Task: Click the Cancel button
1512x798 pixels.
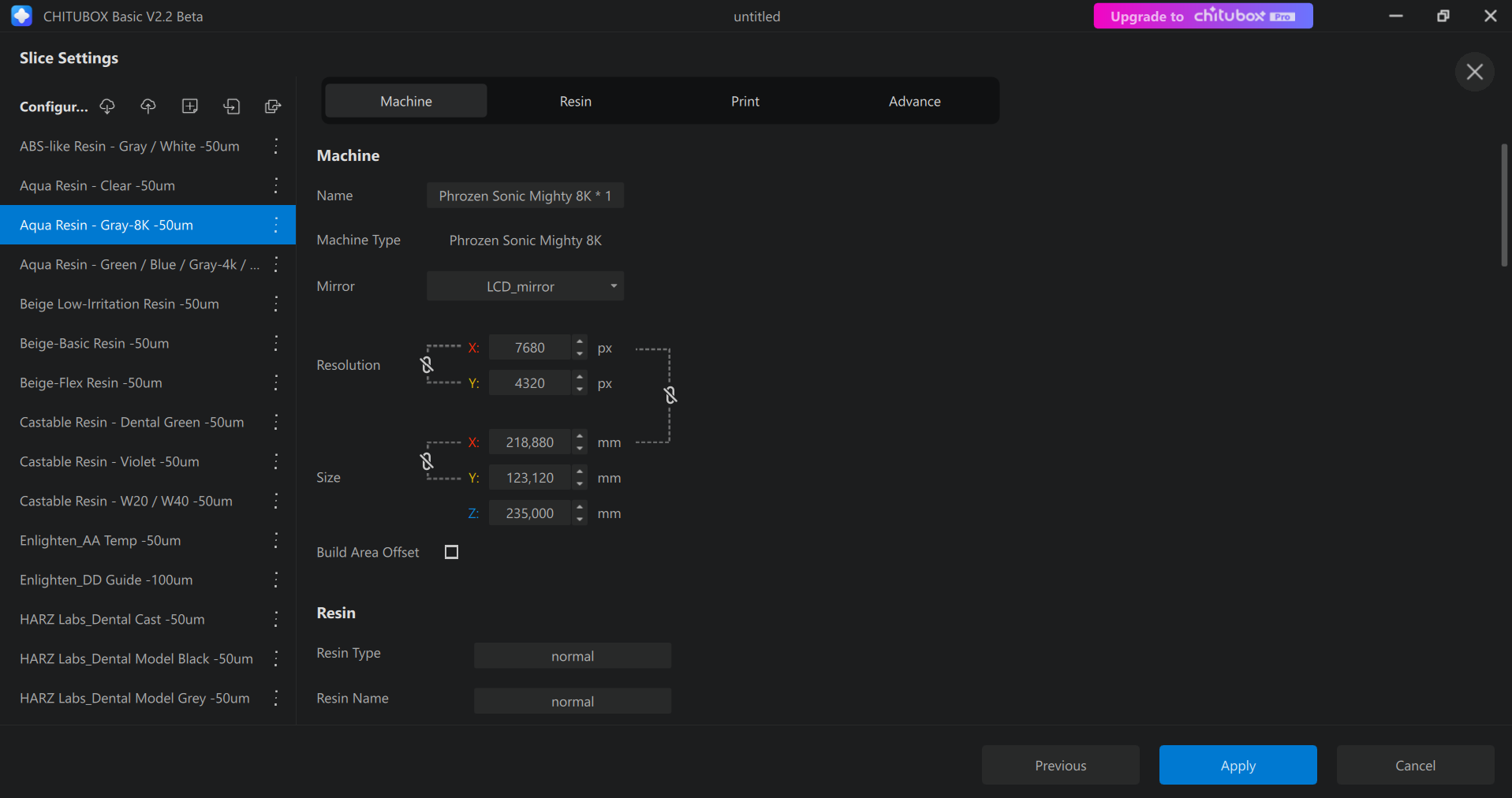Action: tap(1415, 765)
